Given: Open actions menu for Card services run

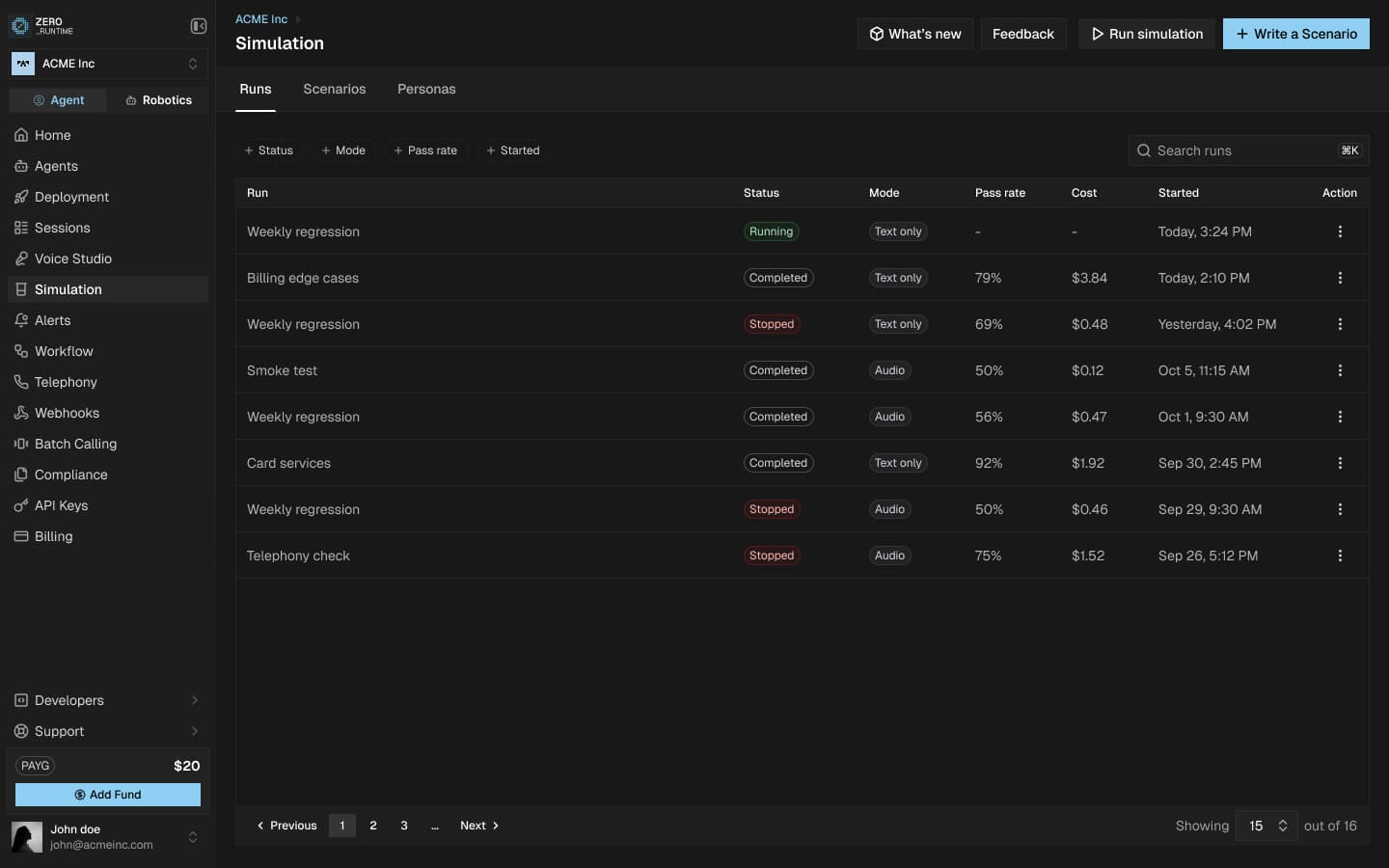Looking at the screenshot, I should [1340, 463].
